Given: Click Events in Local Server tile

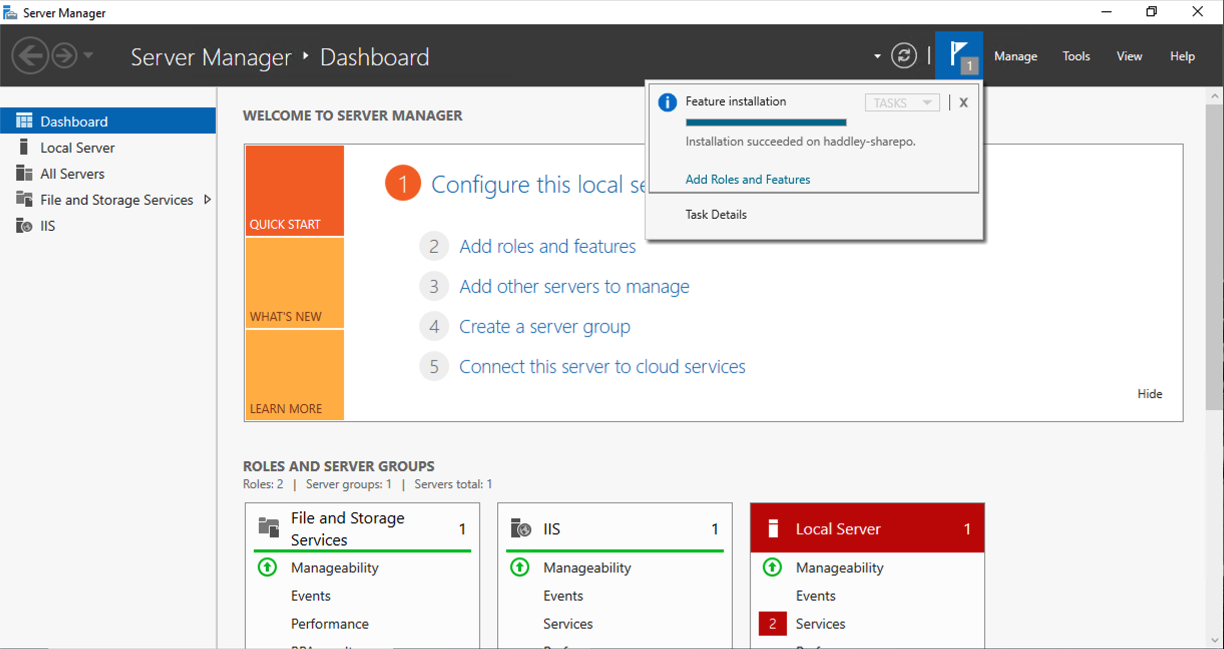Looking at the screenshot, I should click(816, 595).
